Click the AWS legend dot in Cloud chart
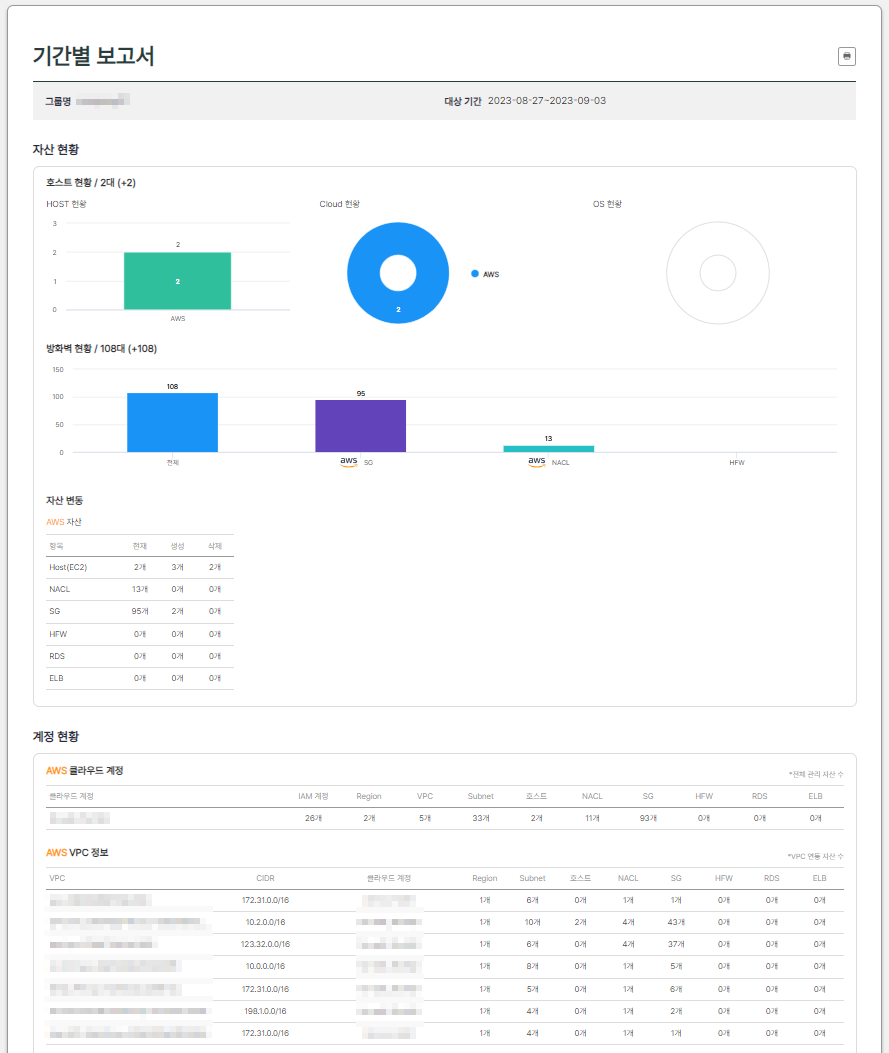Viewport: 889px width, 1053px height. point(475,274)
